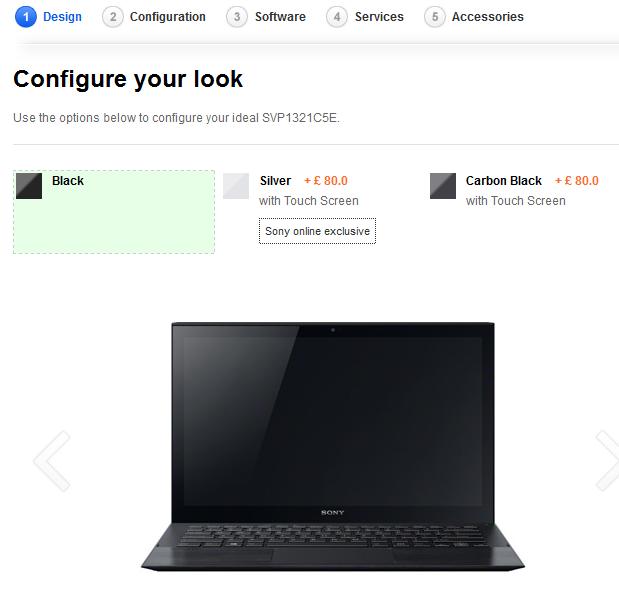Viewport: 619px width, 599px height.
Task: Click the step 5 circle icon
Action: point(435,17)
